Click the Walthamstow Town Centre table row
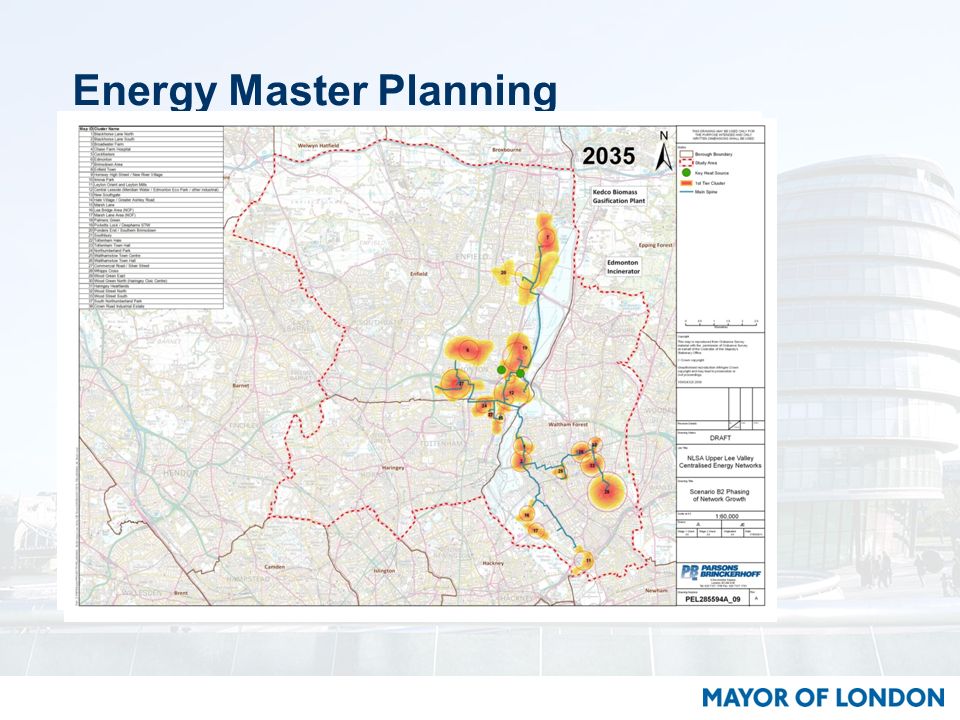Screen dimensions: 960x720 [152, 255]
